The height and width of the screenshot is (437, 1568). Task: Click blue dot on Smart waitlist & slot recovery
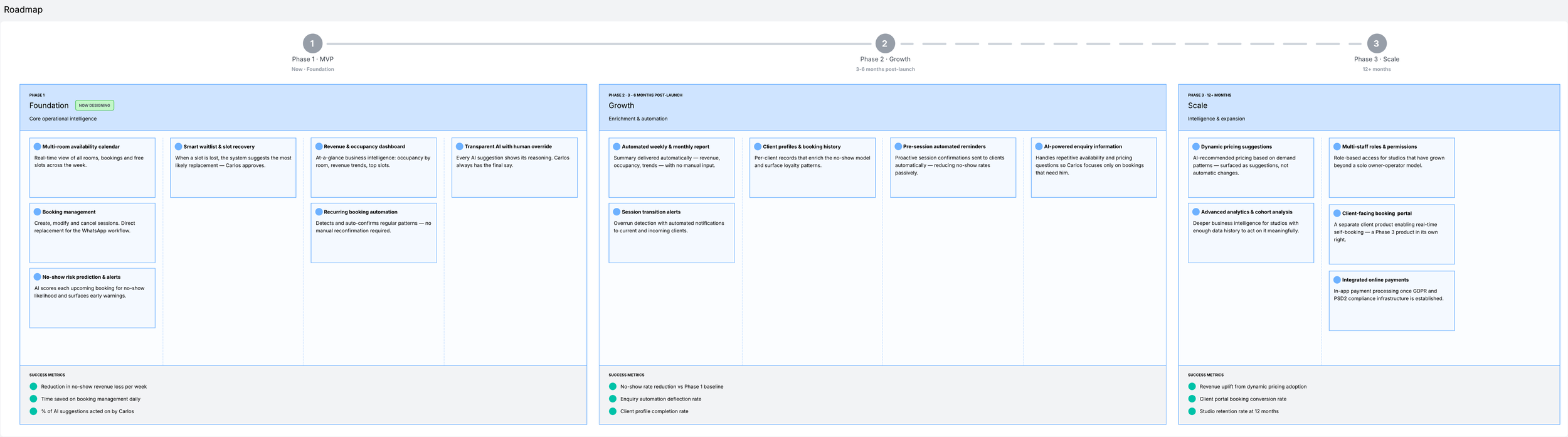point(178,146)
